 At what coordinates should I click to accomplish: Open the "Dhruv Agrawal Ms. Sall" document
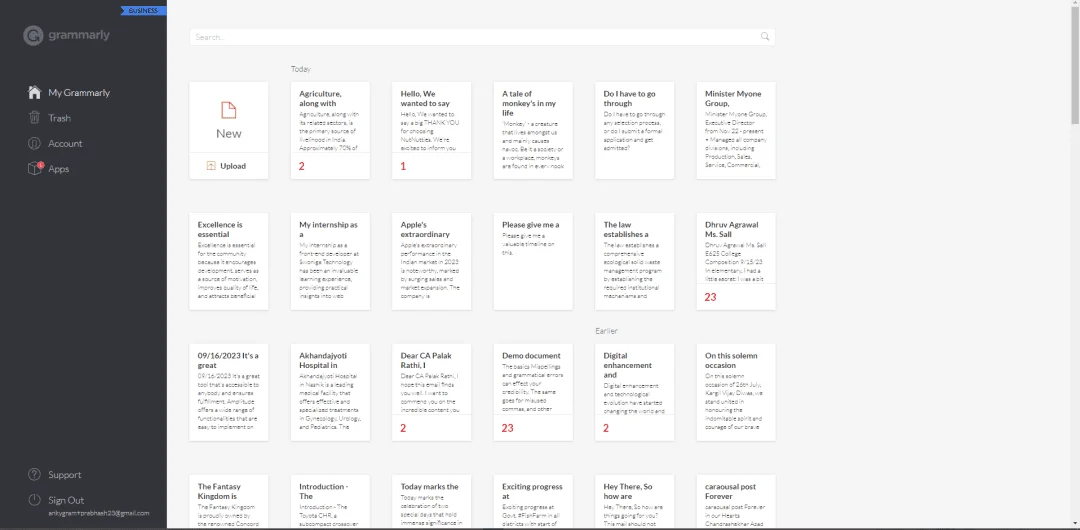[x=736, y=261]
